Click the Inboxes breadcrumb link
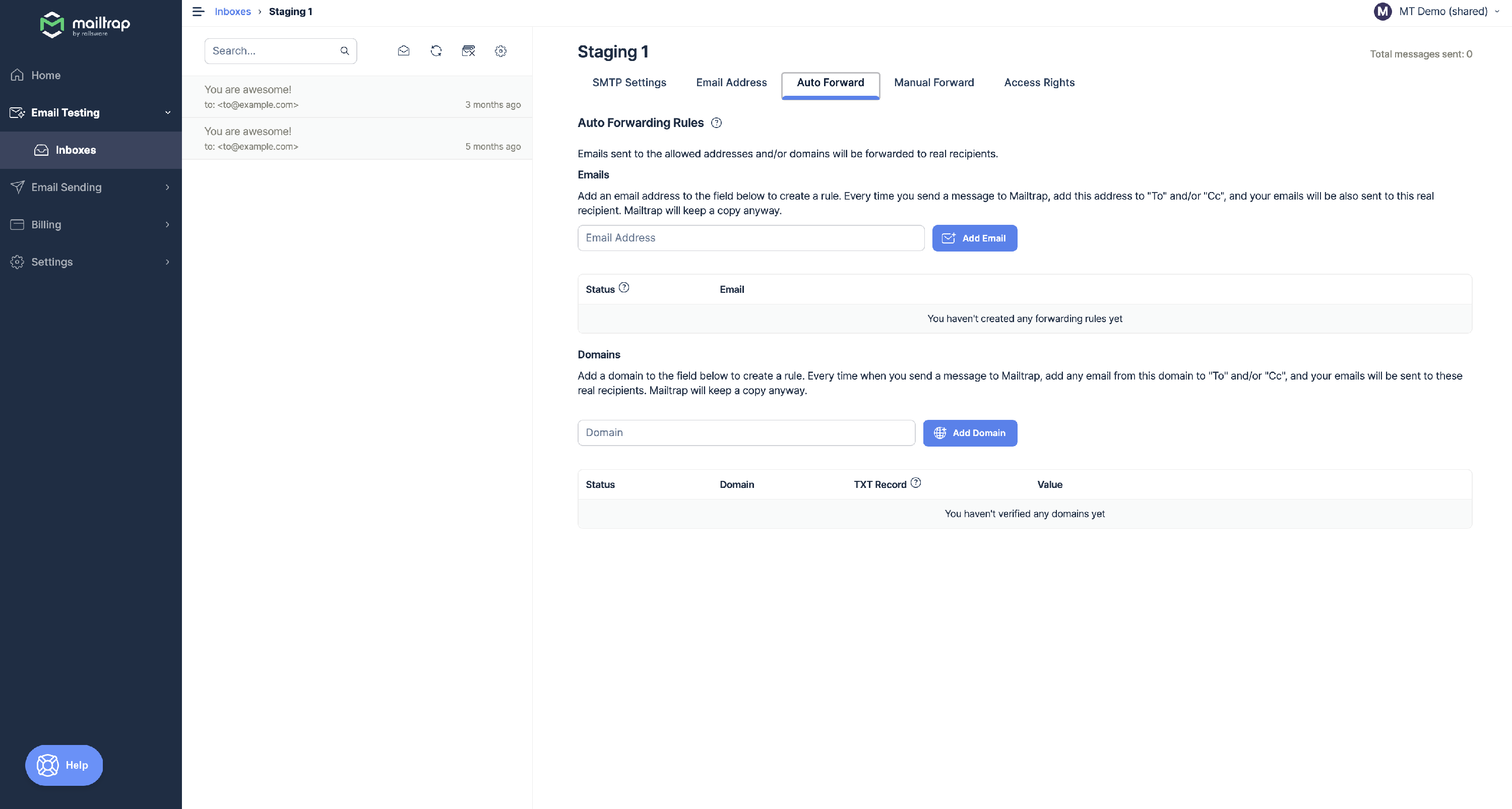Image resolution: width=1512 pixels, height=809 pixels. pyautogui.click(x=232, y=12)
